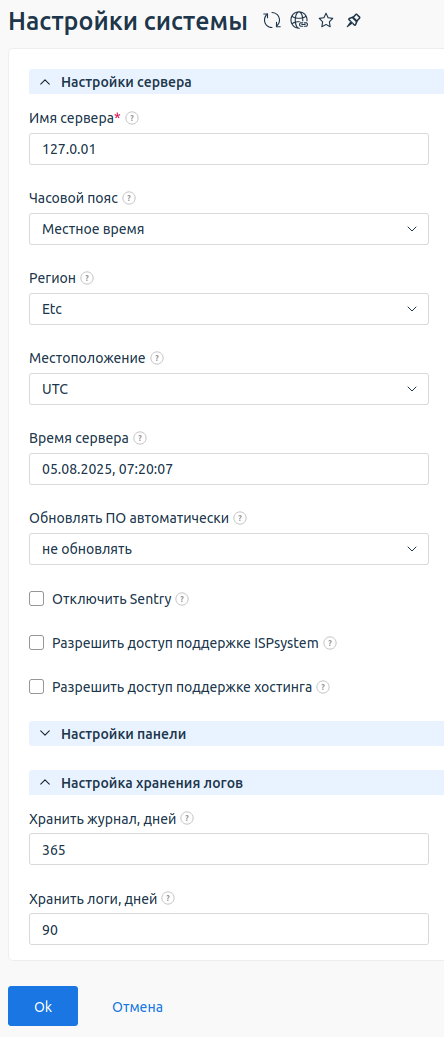Open the help hint for Имя сервера
Screen dimensions: 444x1037
click(132, 118)
